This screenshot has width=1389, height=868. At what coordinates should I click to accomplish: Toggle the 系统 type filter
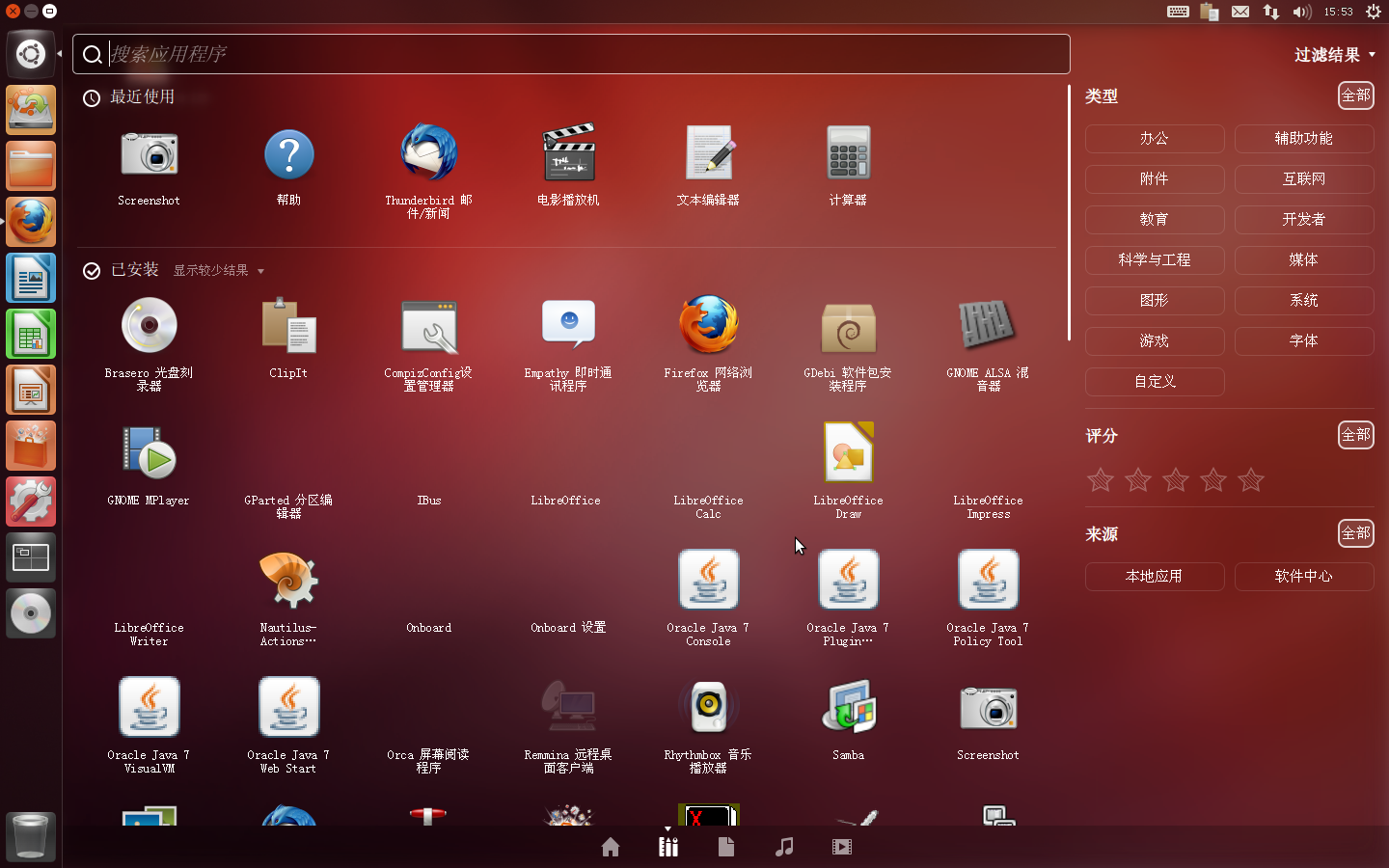coord(1304,301)
